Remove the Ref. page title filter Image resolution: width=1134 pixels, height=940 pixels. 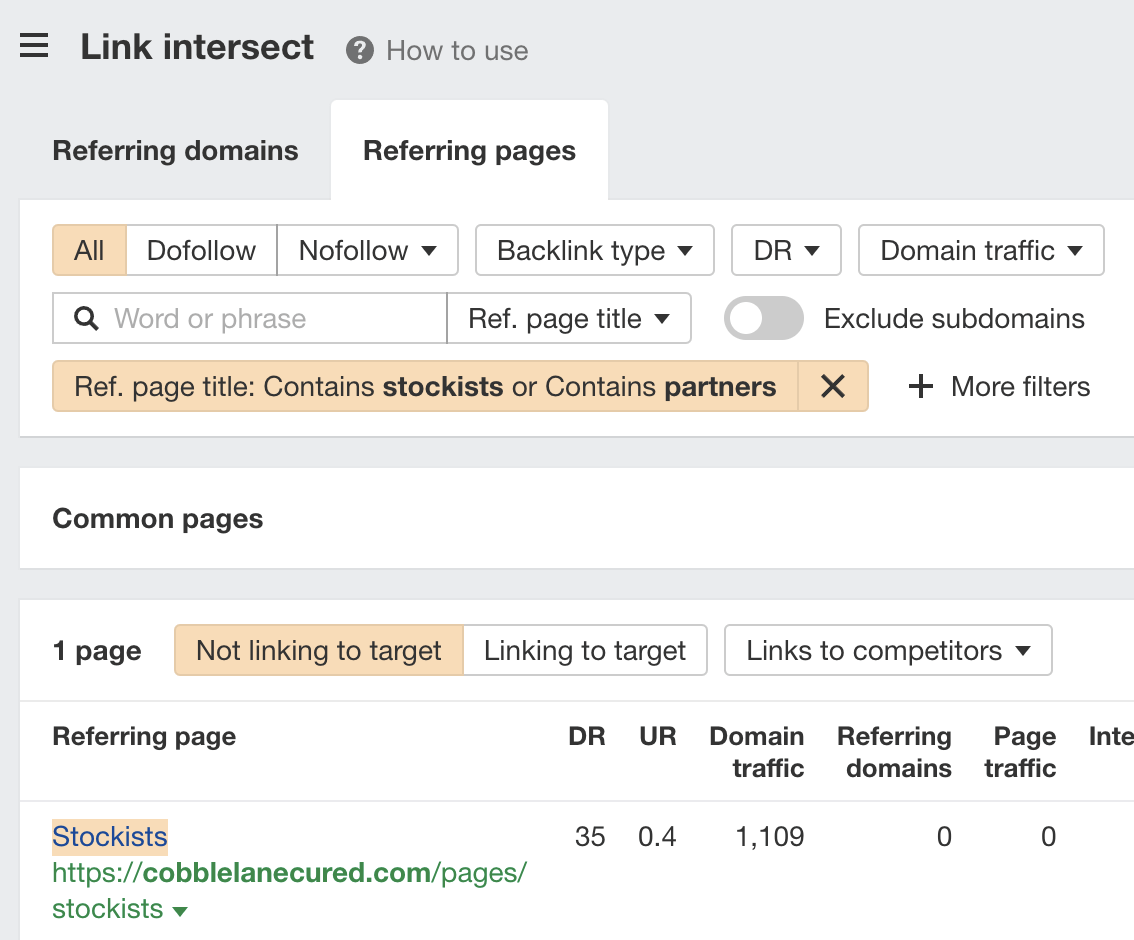coord(833,386)
